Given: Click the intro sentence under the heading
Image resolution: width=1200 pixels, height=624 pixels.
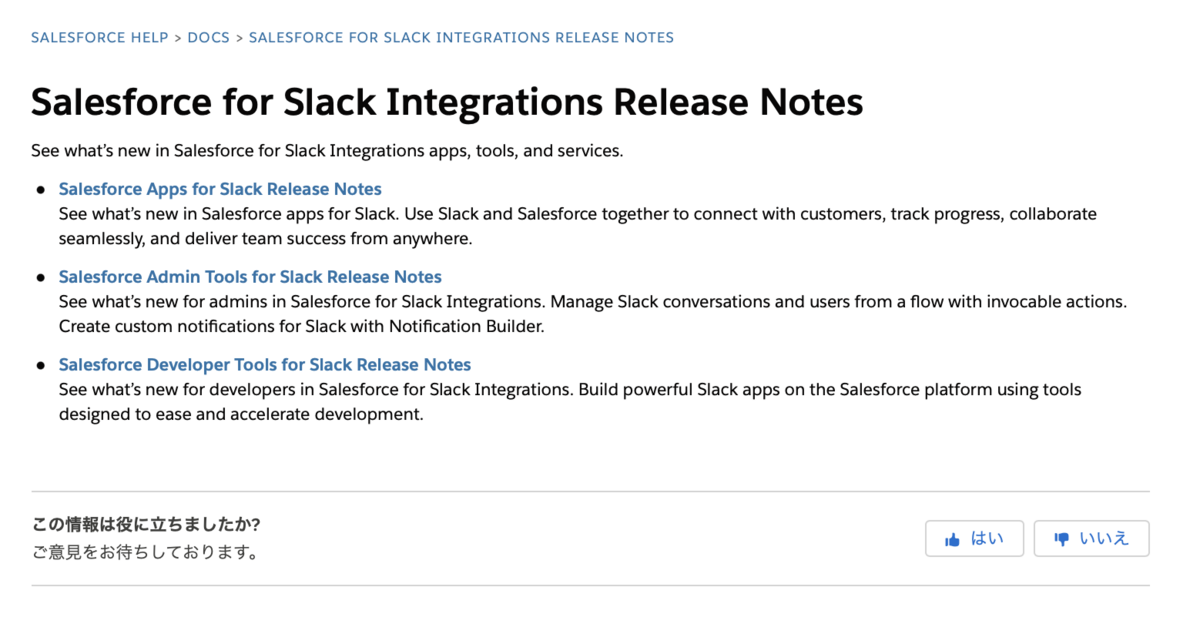Looking at the screenshot, I should tap(327, 151).
